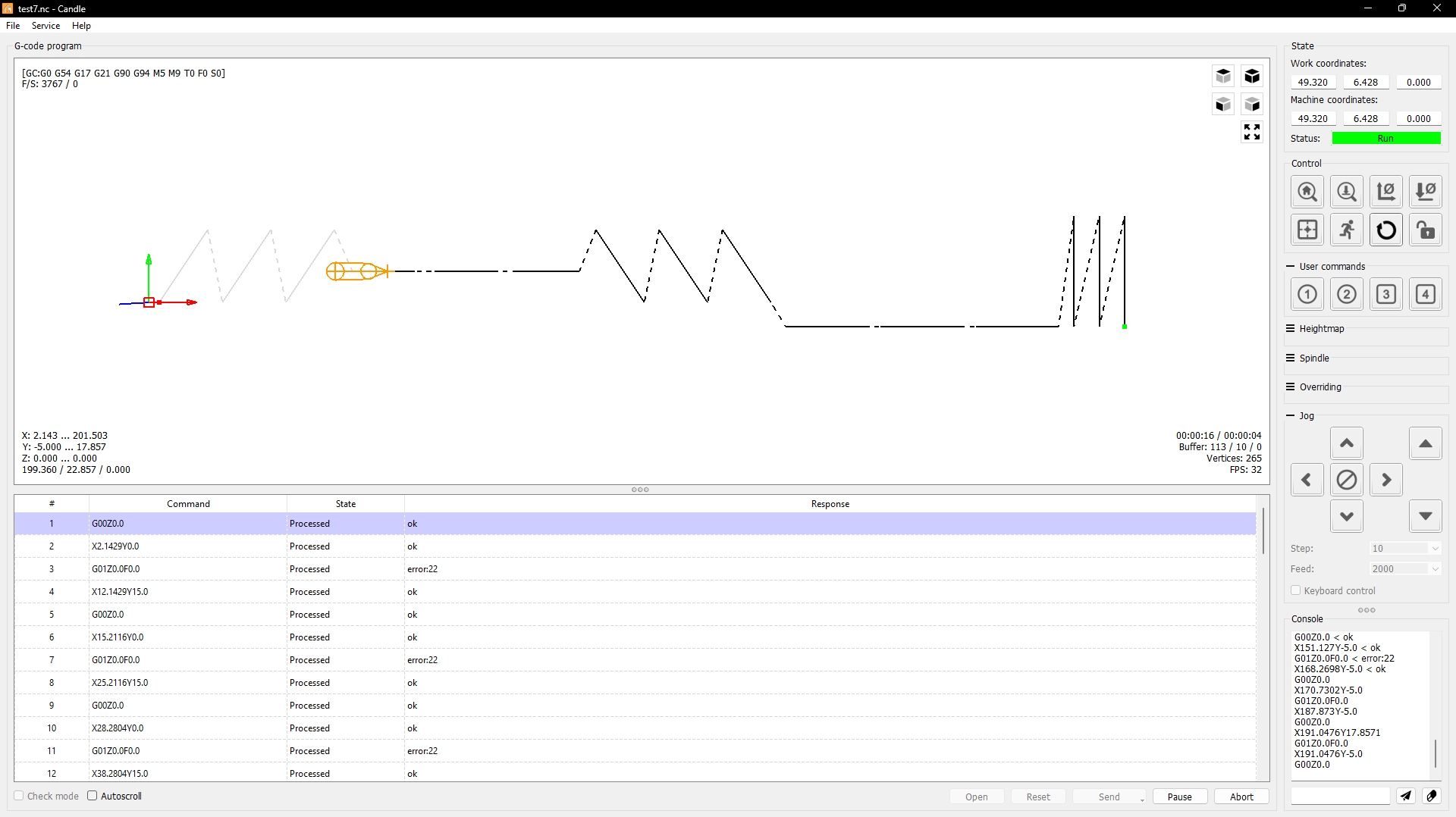
Task: Expand the Spindle panel
Action: tap(1313, 358)
